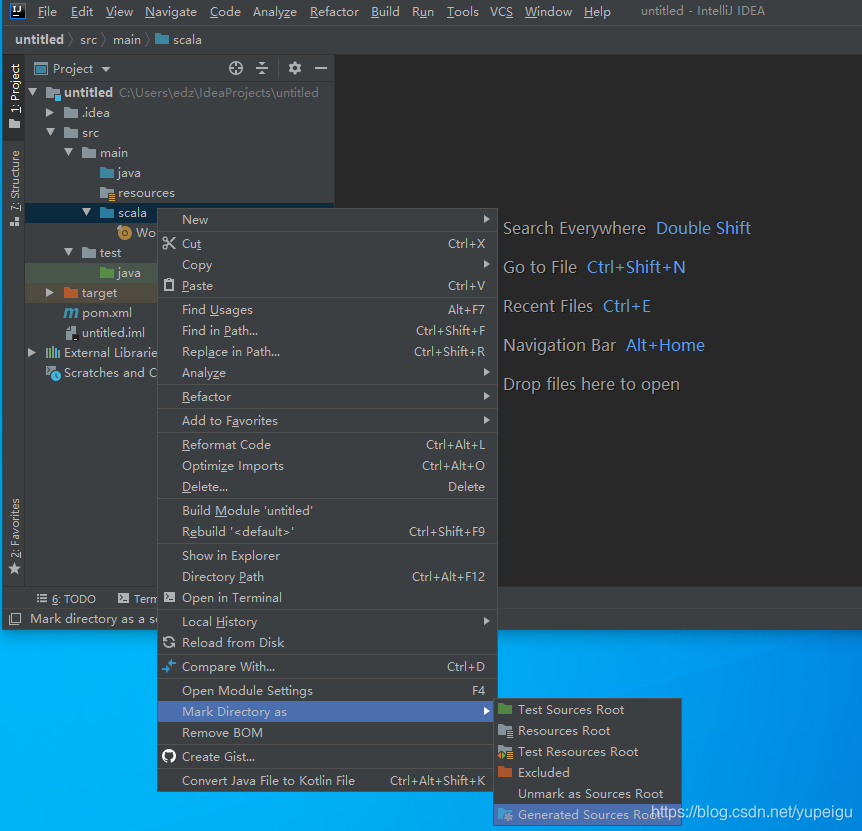Viewport: 862px width, 831px height.
Task: Select Show in Explorer entry
Action: [x=327, y=556]
